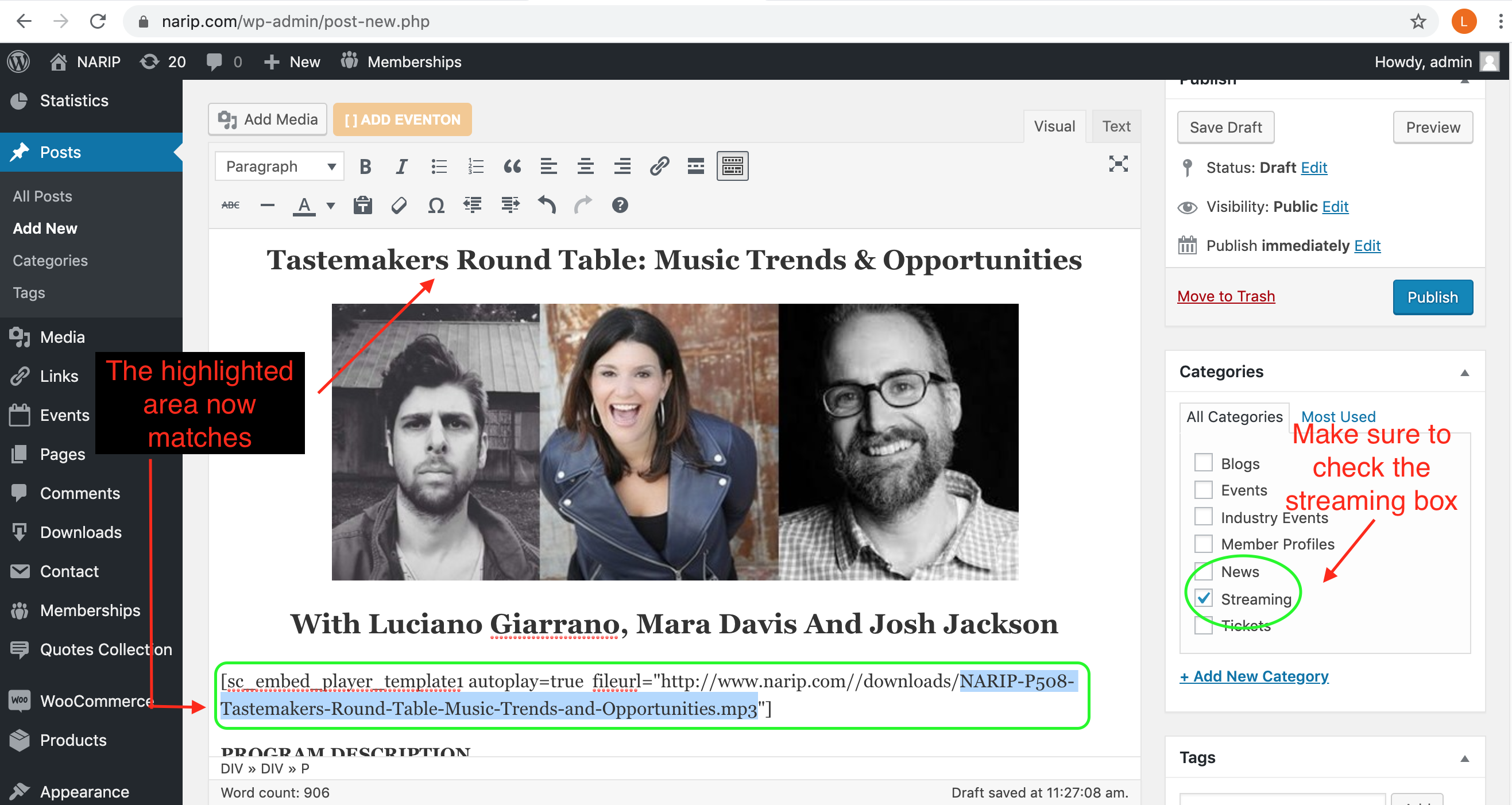Undo the last edit
The height and width of the screenshot is (805, 1512).
click(x=547, y=206)
